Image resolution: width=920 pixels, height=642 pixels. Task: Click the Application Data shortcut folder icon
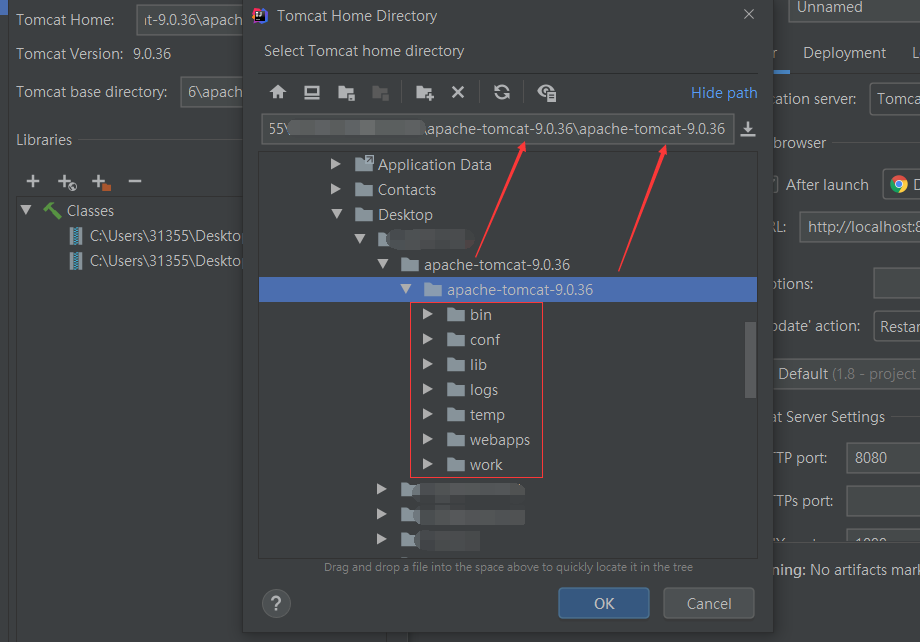[364, 163]
